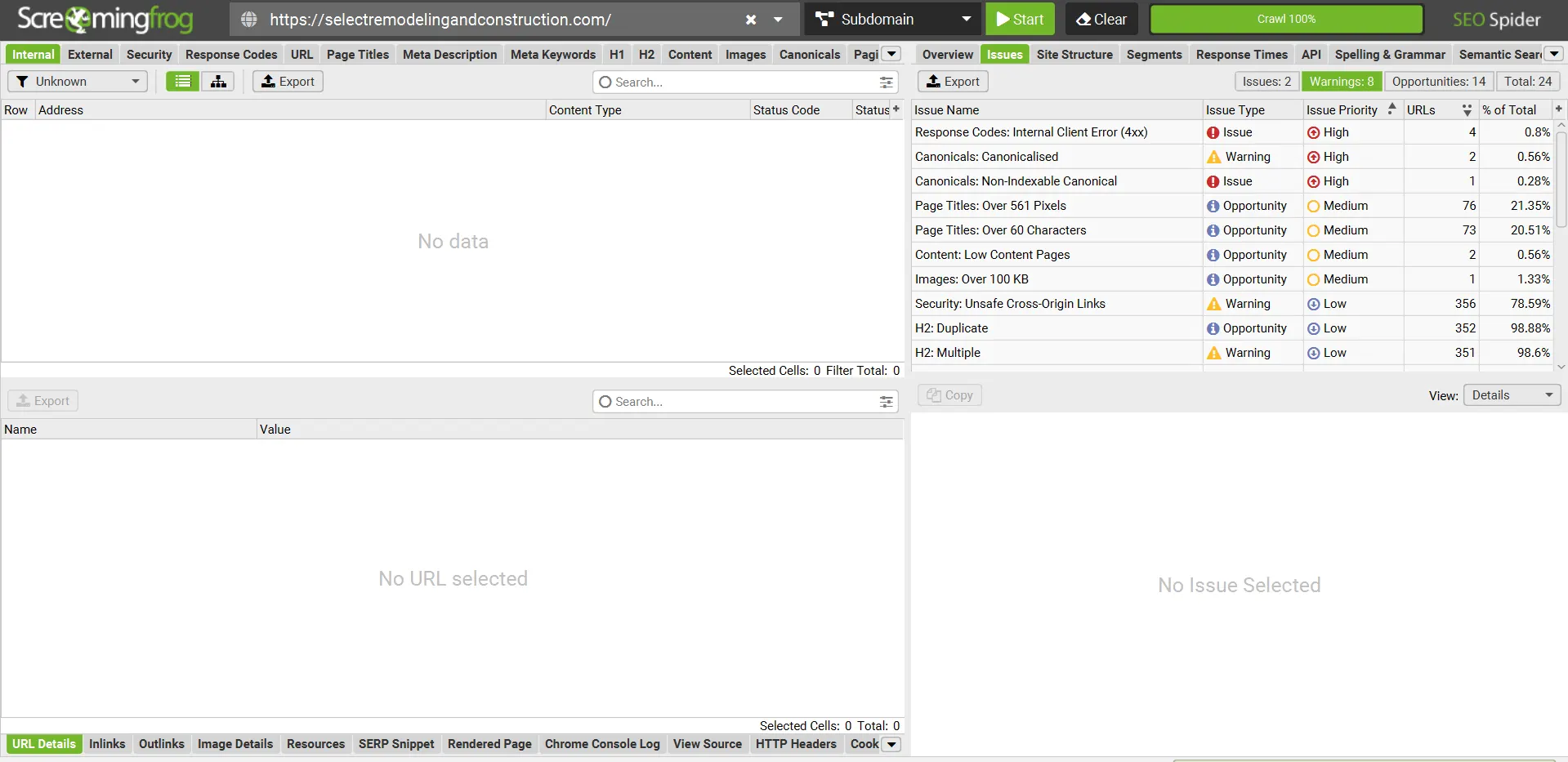Sort by Issue Priority column header

click(1352, 110)
